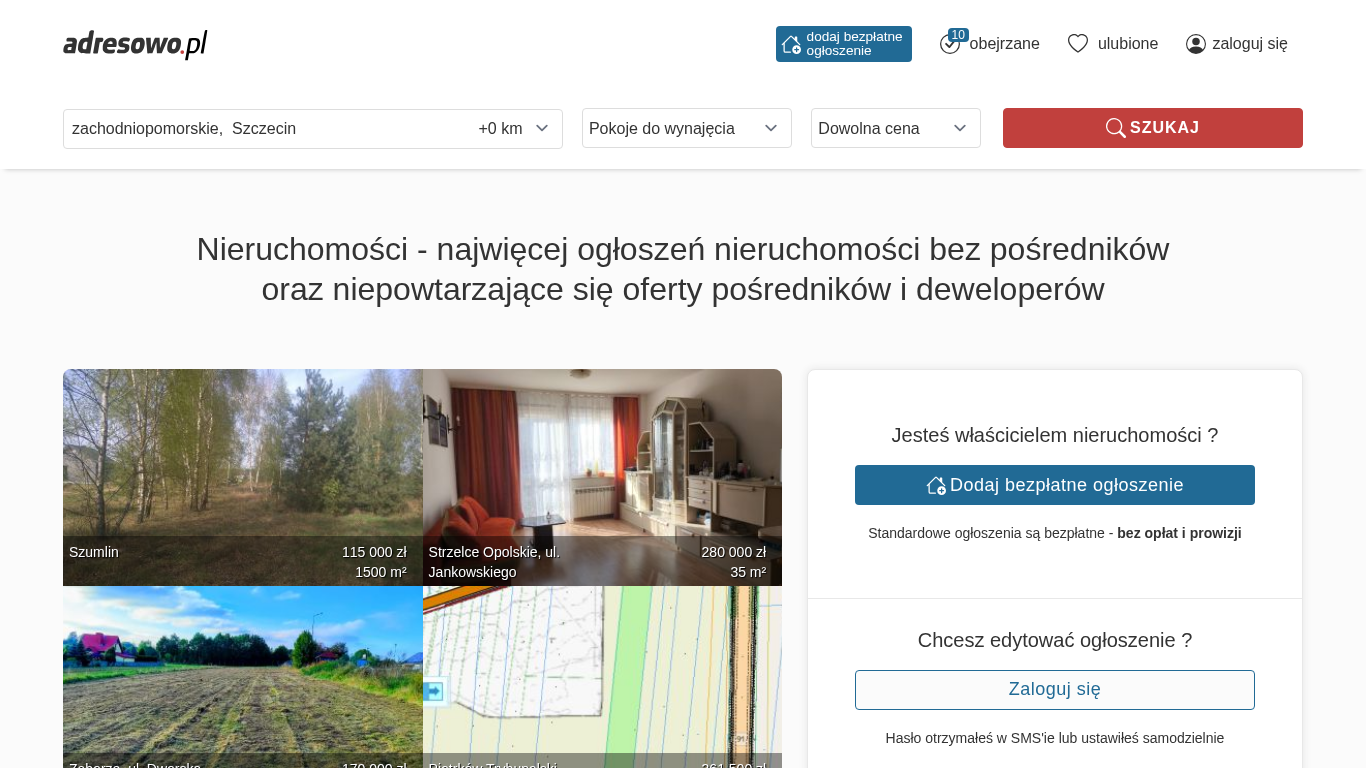Click the user profile login icon
Screen dimensions: 1366x768
click(x=1195, y=44)
